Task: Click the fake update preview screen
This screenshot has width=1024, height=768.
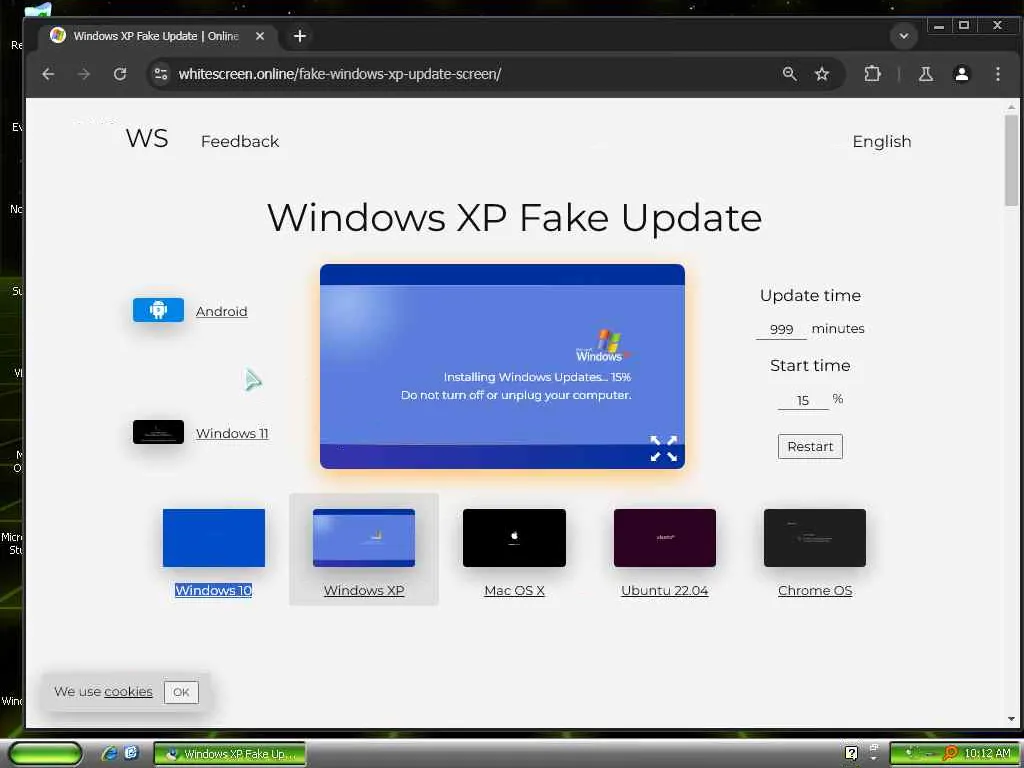Action: click(502, 366)
